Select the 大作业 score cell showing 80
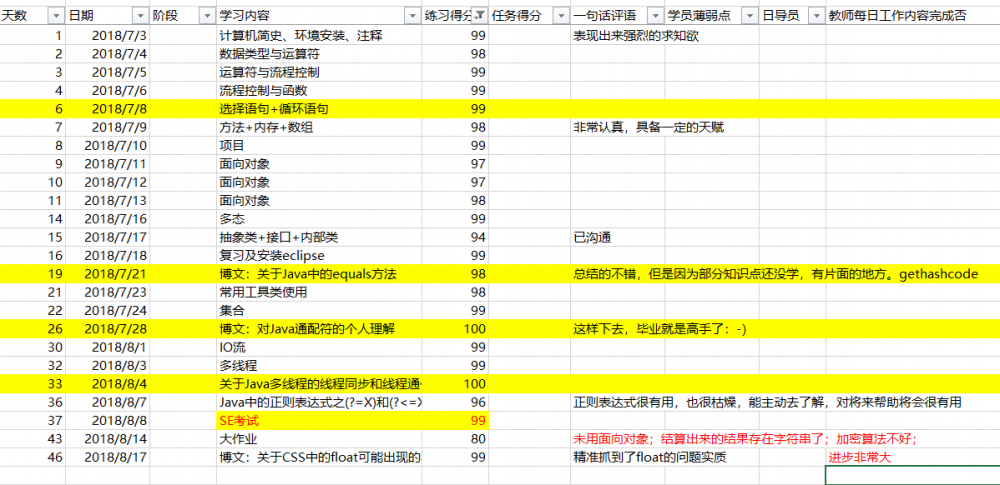1000x485 pixels. click(455, 439)
